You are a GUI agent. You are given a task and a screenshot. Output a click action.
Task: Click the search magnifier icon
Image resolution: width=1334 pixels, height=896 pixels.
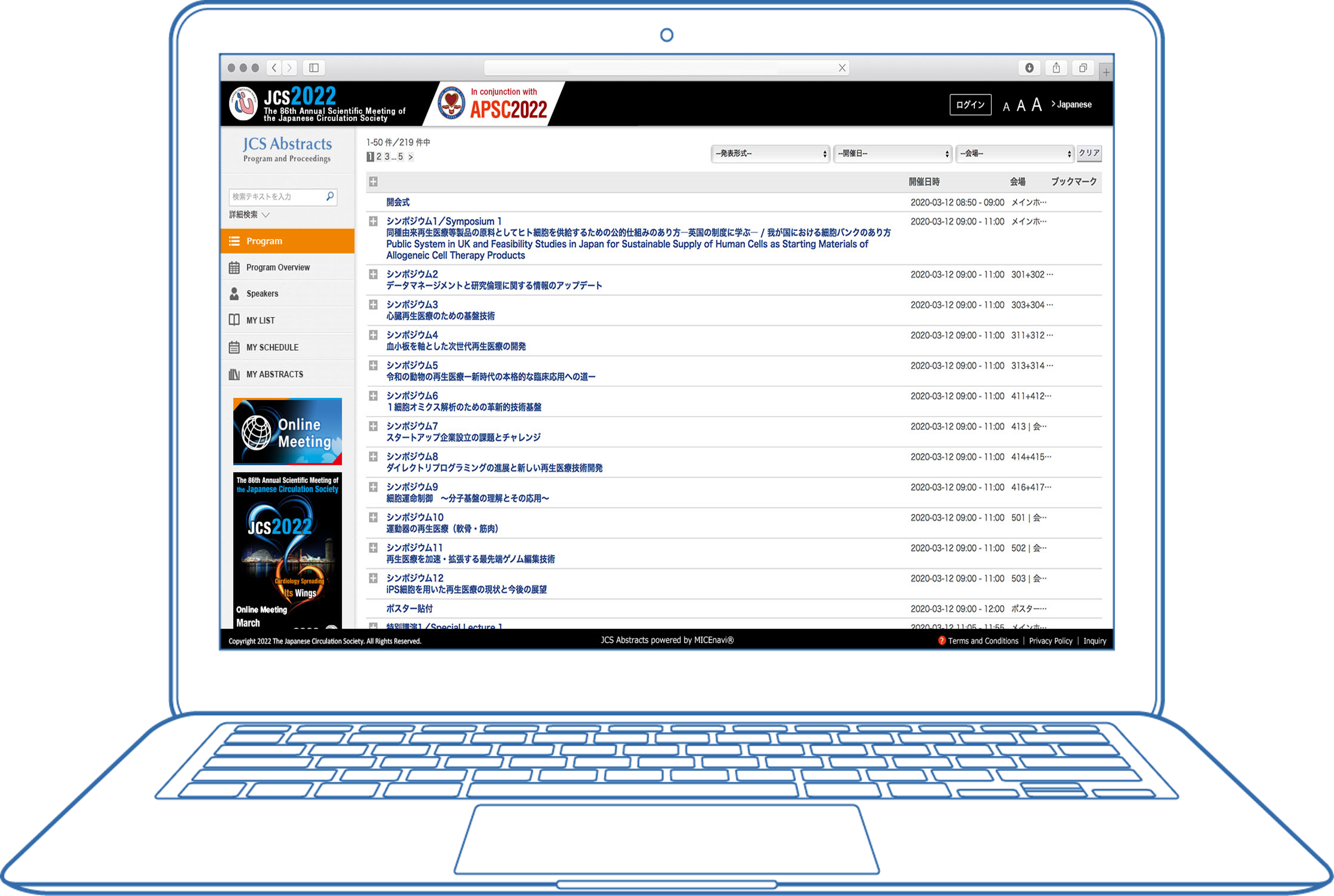click(330, 196)
